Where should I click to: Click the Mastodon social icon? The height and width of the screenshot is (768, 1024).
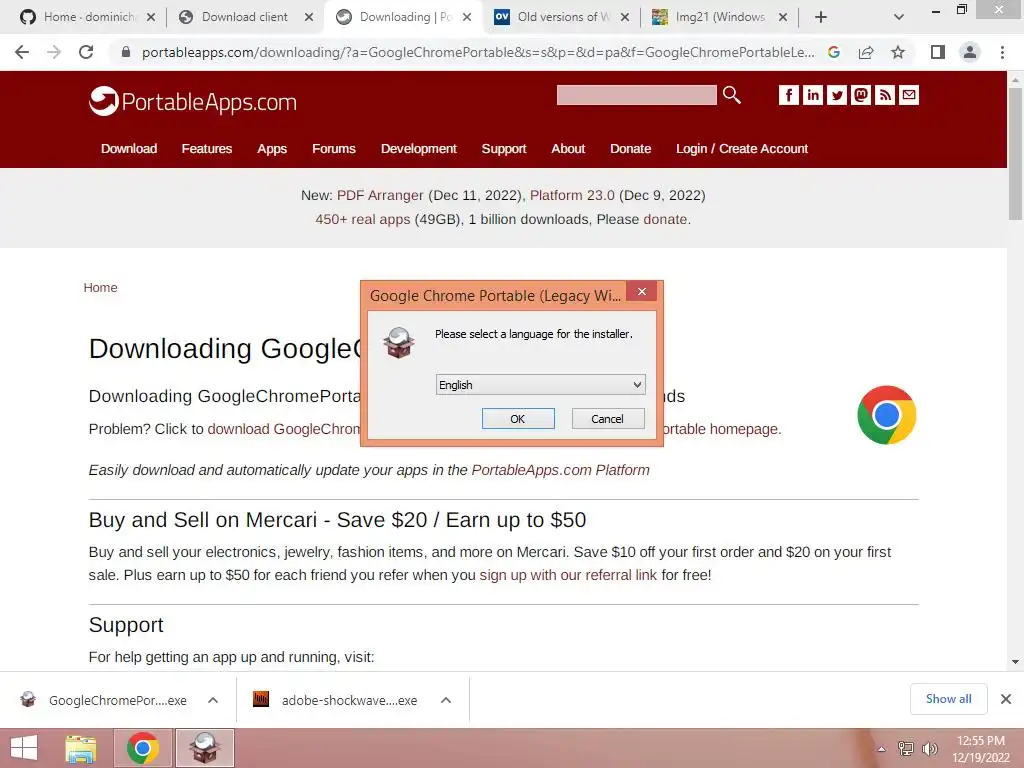click(x=861, y=95)
